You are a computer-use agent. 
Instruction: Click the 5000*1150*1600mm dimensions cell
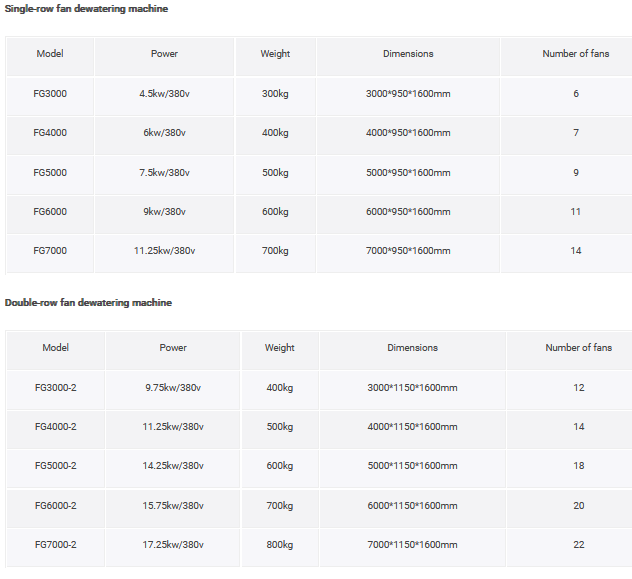point(412,466)
